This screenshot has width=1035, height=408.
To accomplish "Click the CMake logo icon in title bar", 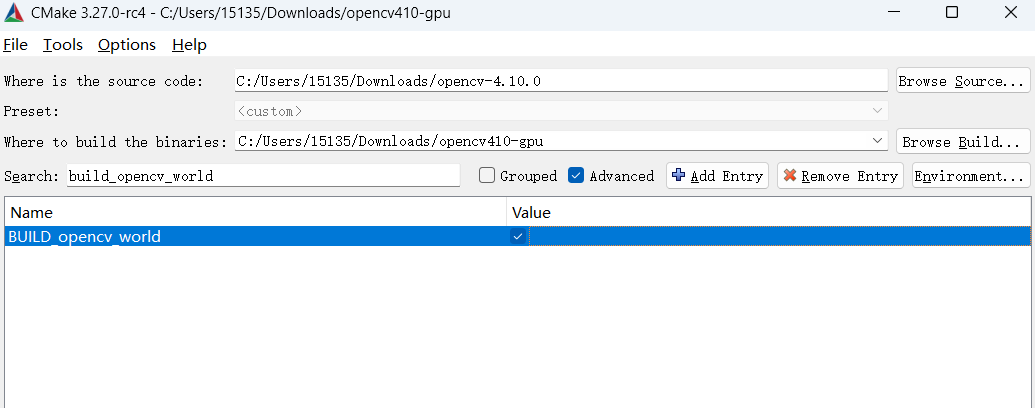I will (14, 13).
